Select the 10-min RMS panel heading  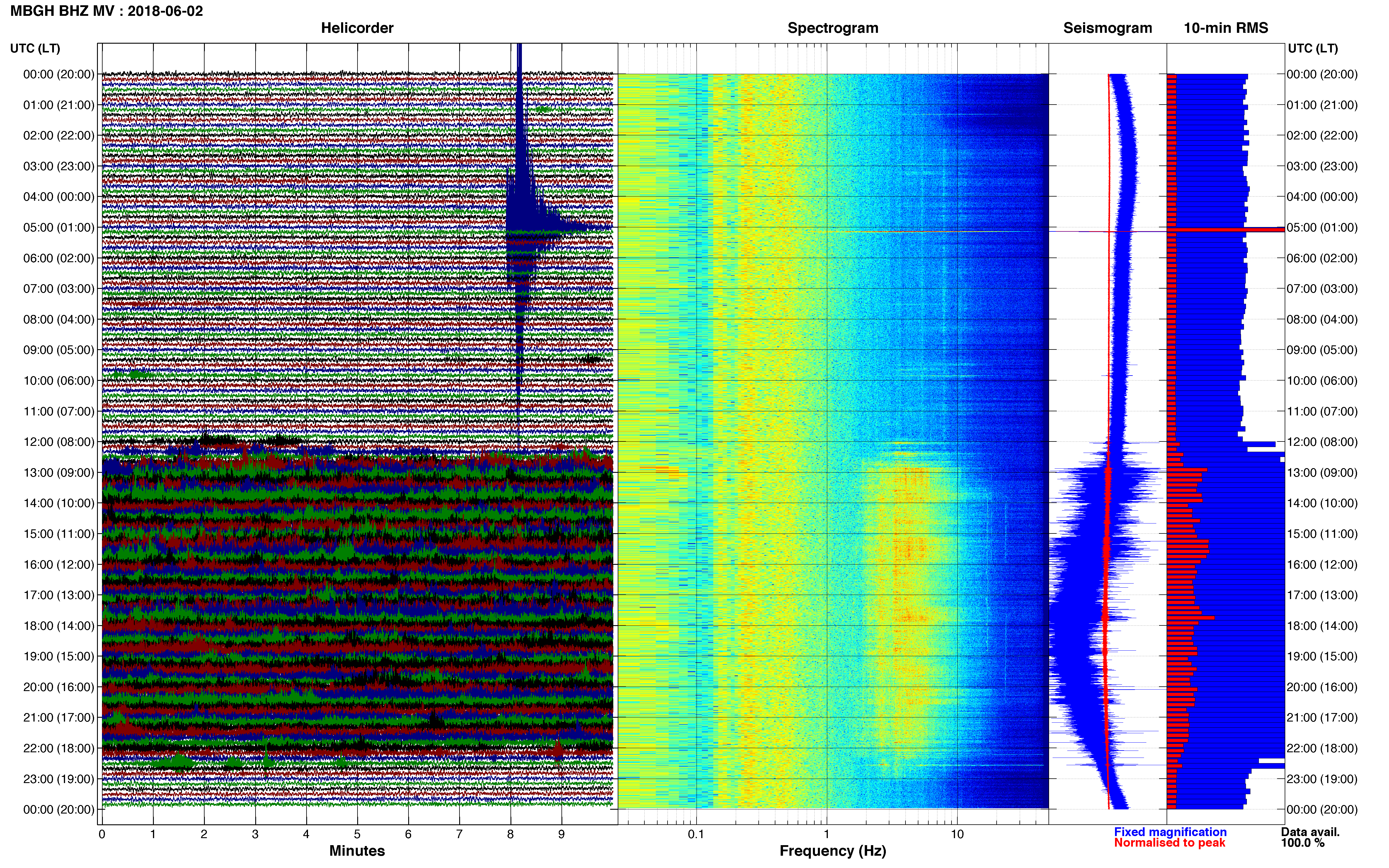(1226, 28)
